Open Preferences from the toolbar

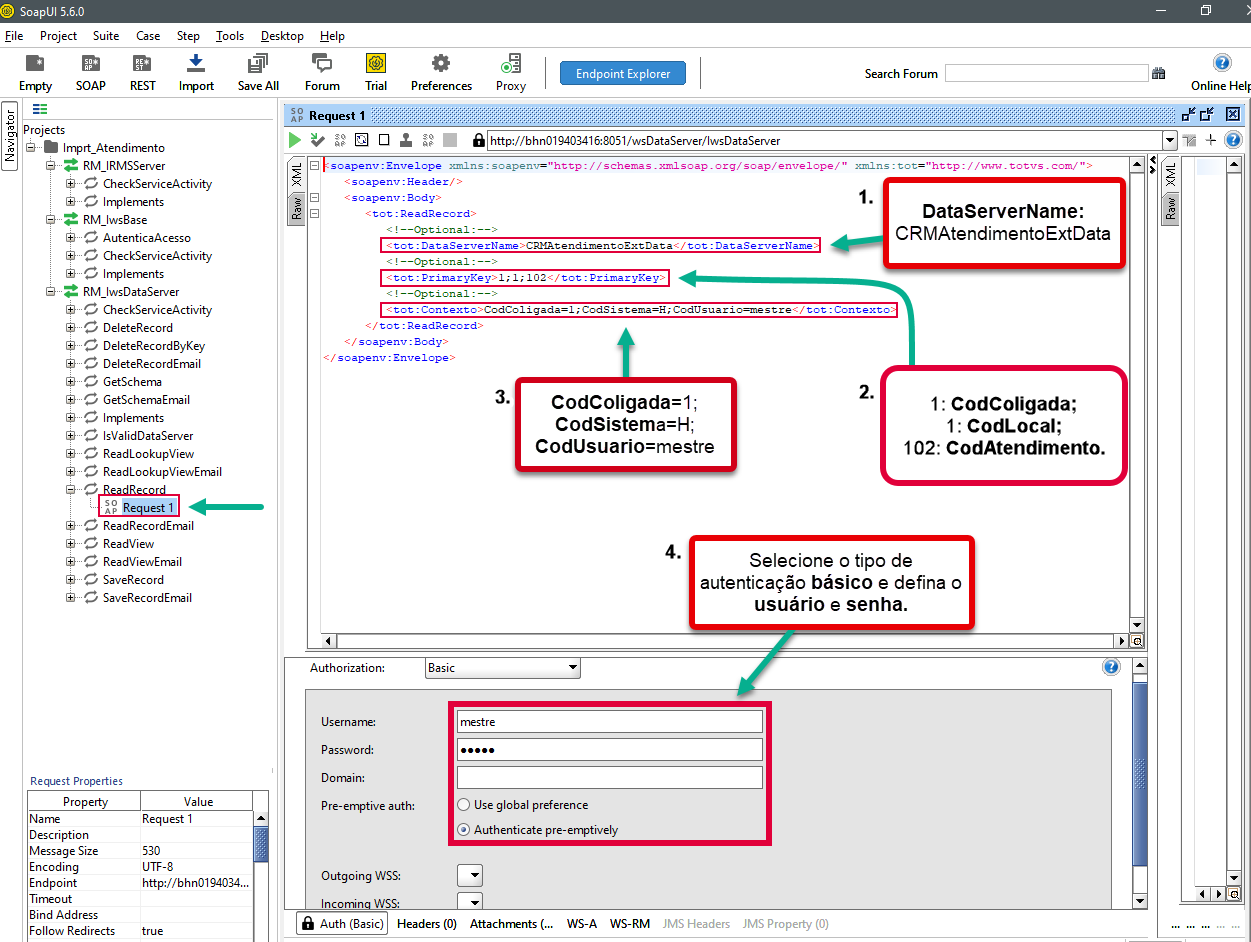(441, 64)
